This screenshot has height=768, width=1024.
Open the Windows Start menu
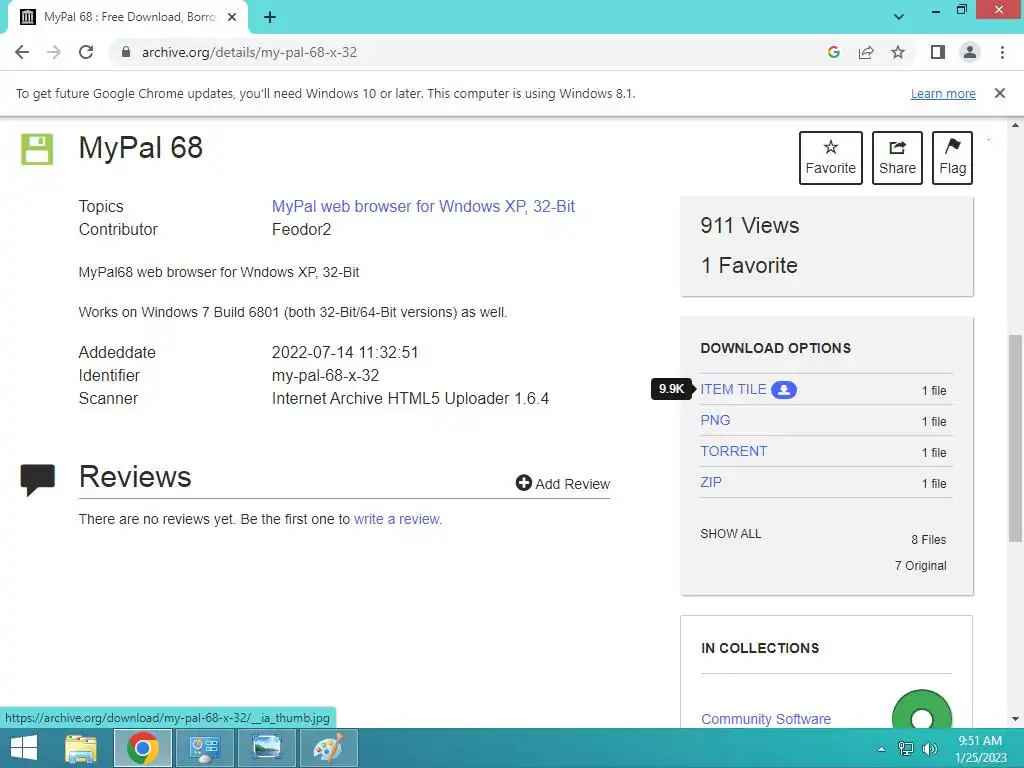click(24, 748)
